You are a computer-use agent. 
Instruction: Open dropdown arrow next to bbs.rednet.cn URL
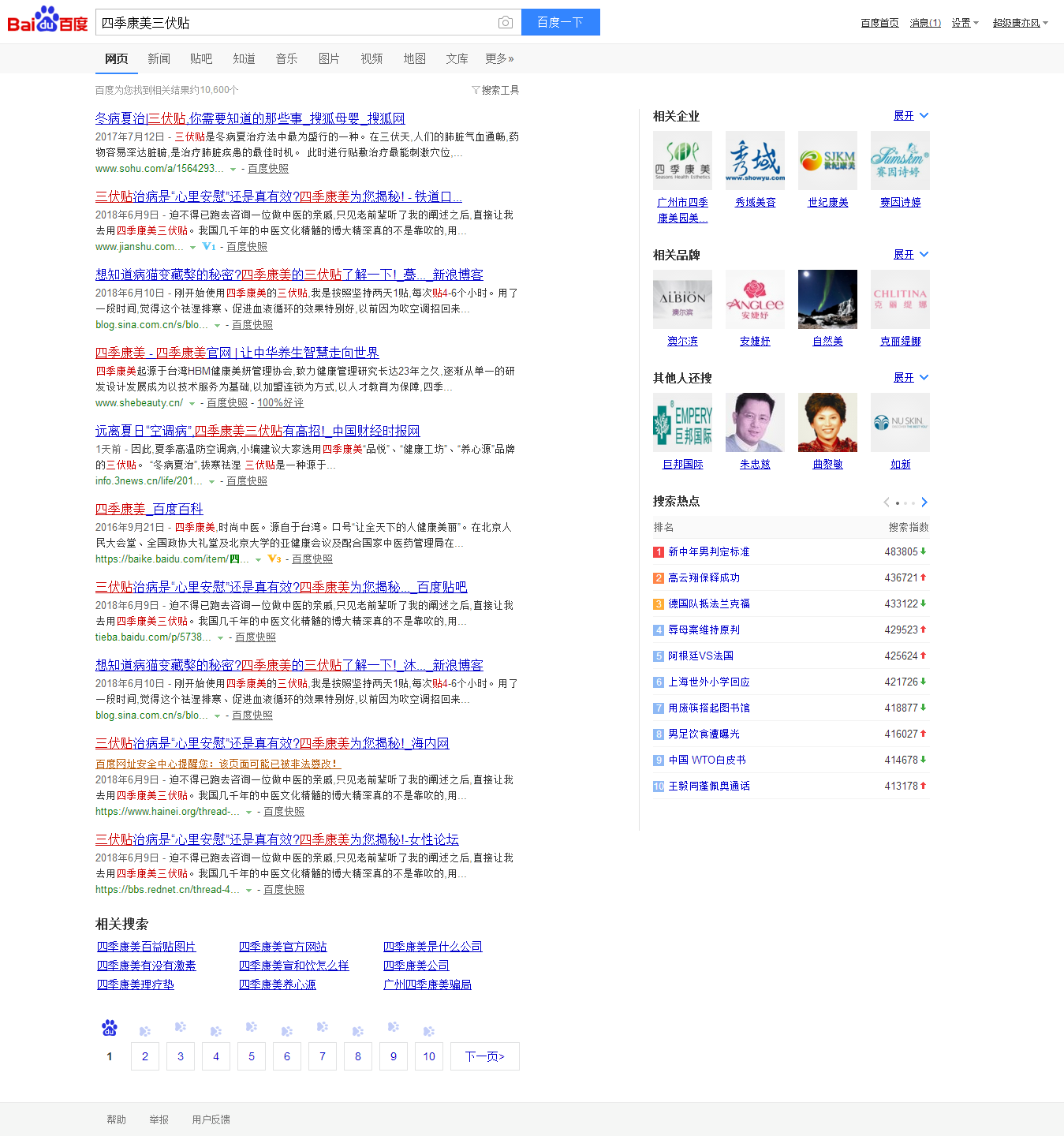[x=248, y=891]
